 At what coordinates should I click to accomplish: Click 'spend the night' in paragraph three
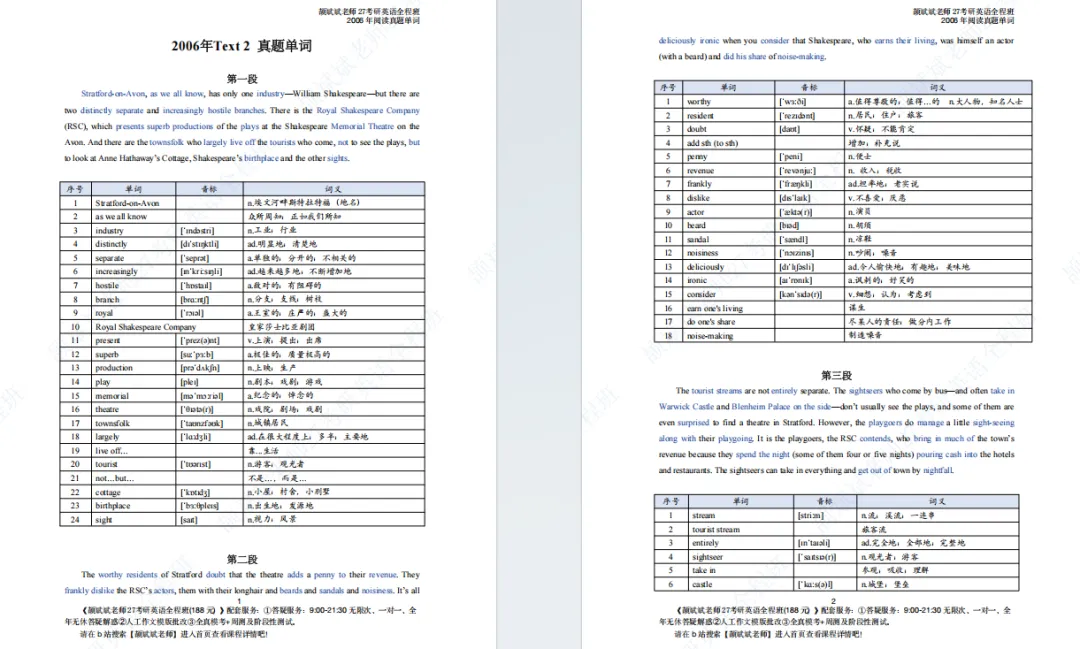pyautogui.click(x=762, y=455)
